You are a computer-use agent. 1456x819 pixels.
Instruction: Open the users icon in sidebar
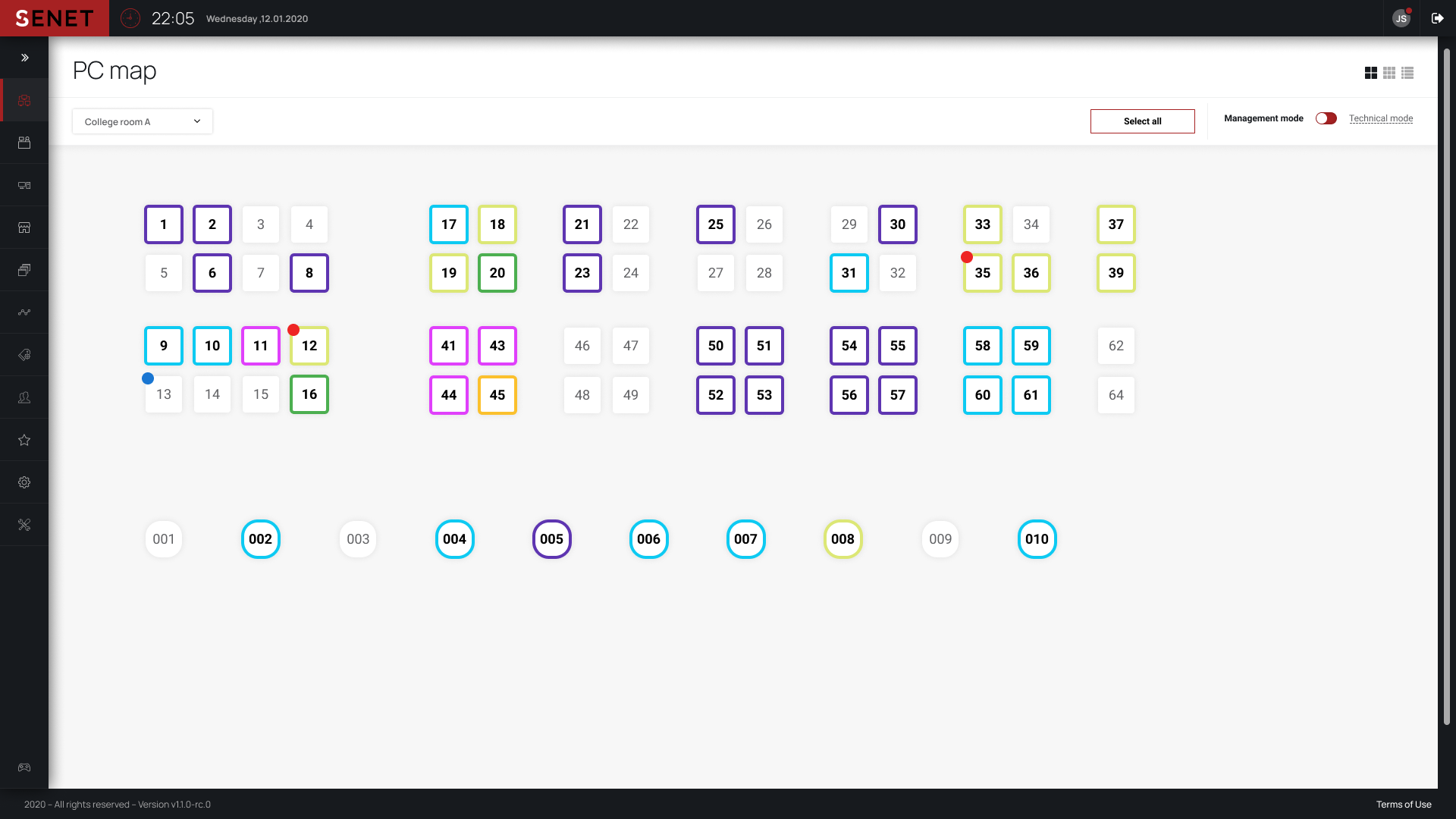24,397
